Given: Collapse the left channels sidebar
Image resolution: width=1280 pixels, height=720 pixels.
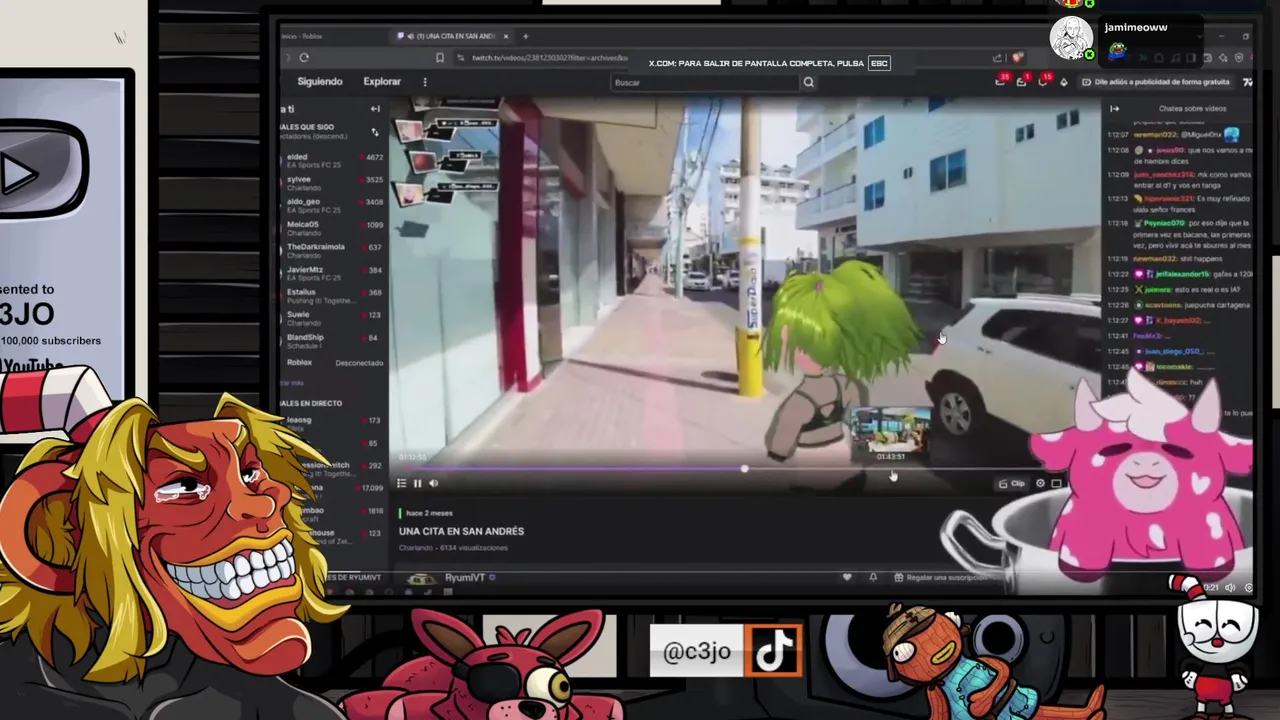Looking at the screenshot, I should [x=375, y=109].
